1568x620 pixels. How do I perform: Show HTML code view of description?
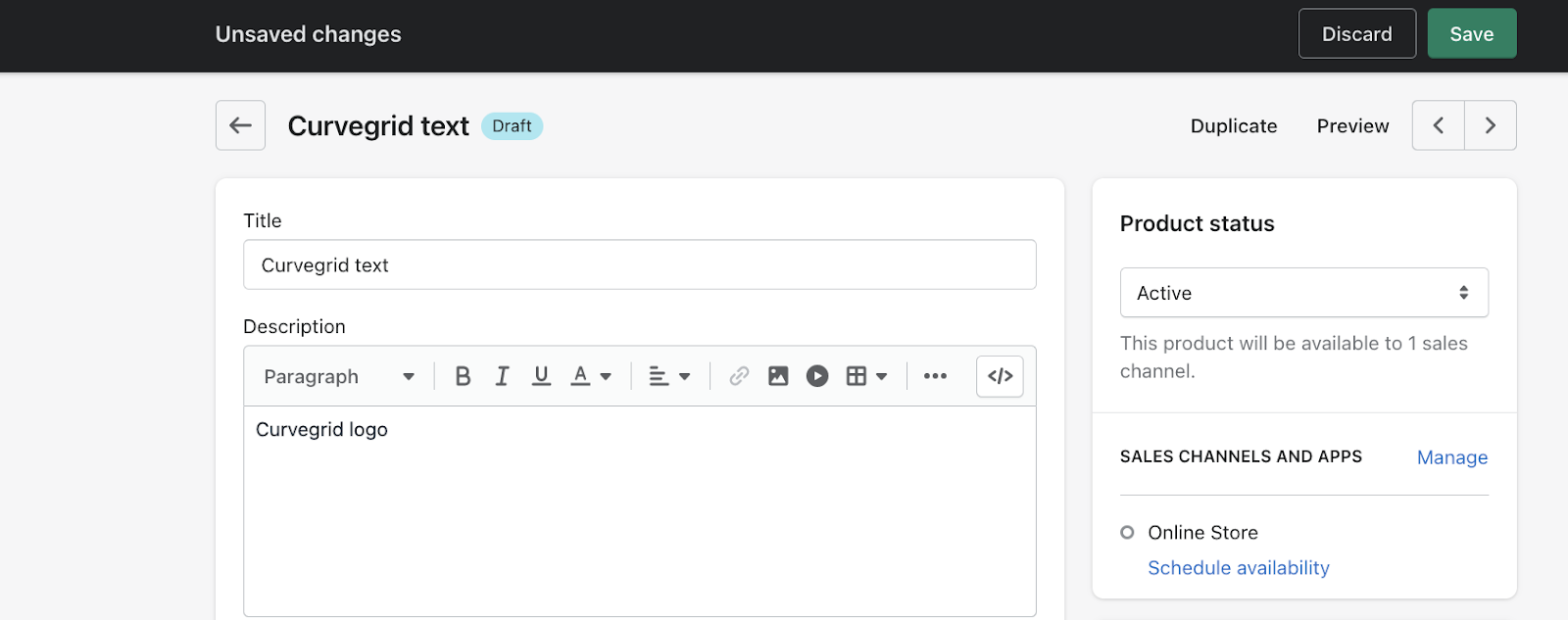[1000, 376]
